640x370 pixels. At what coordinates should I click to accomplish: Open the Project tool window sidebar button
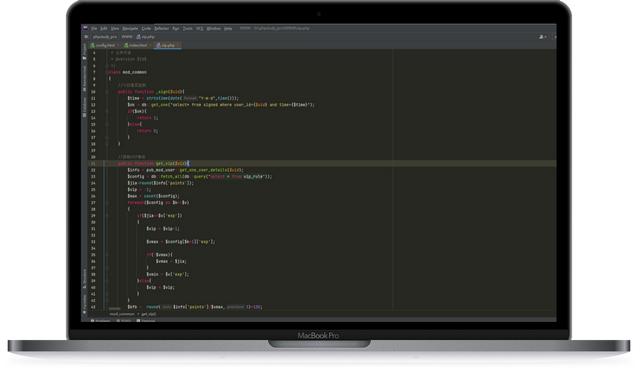click(x=84, y=51)
